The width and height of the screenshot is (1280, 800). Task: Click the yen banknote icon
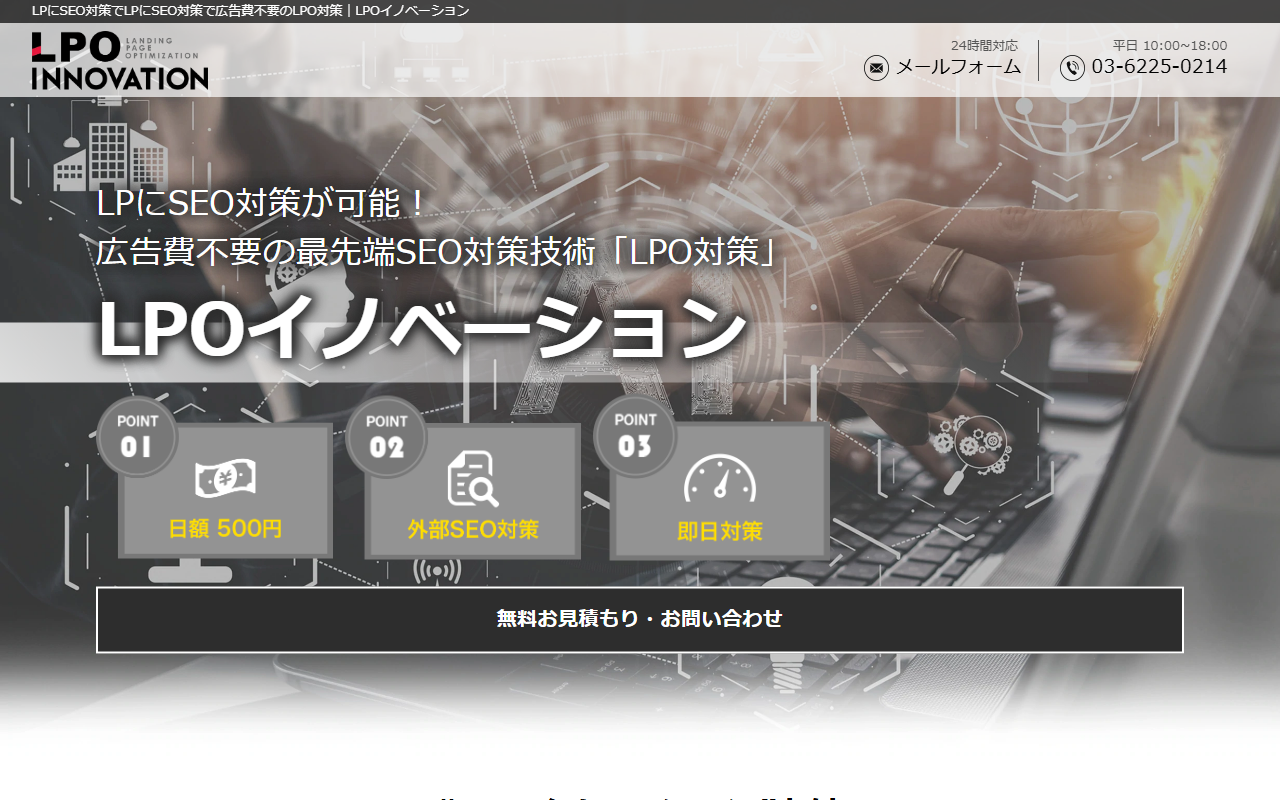tap(225, 479)
